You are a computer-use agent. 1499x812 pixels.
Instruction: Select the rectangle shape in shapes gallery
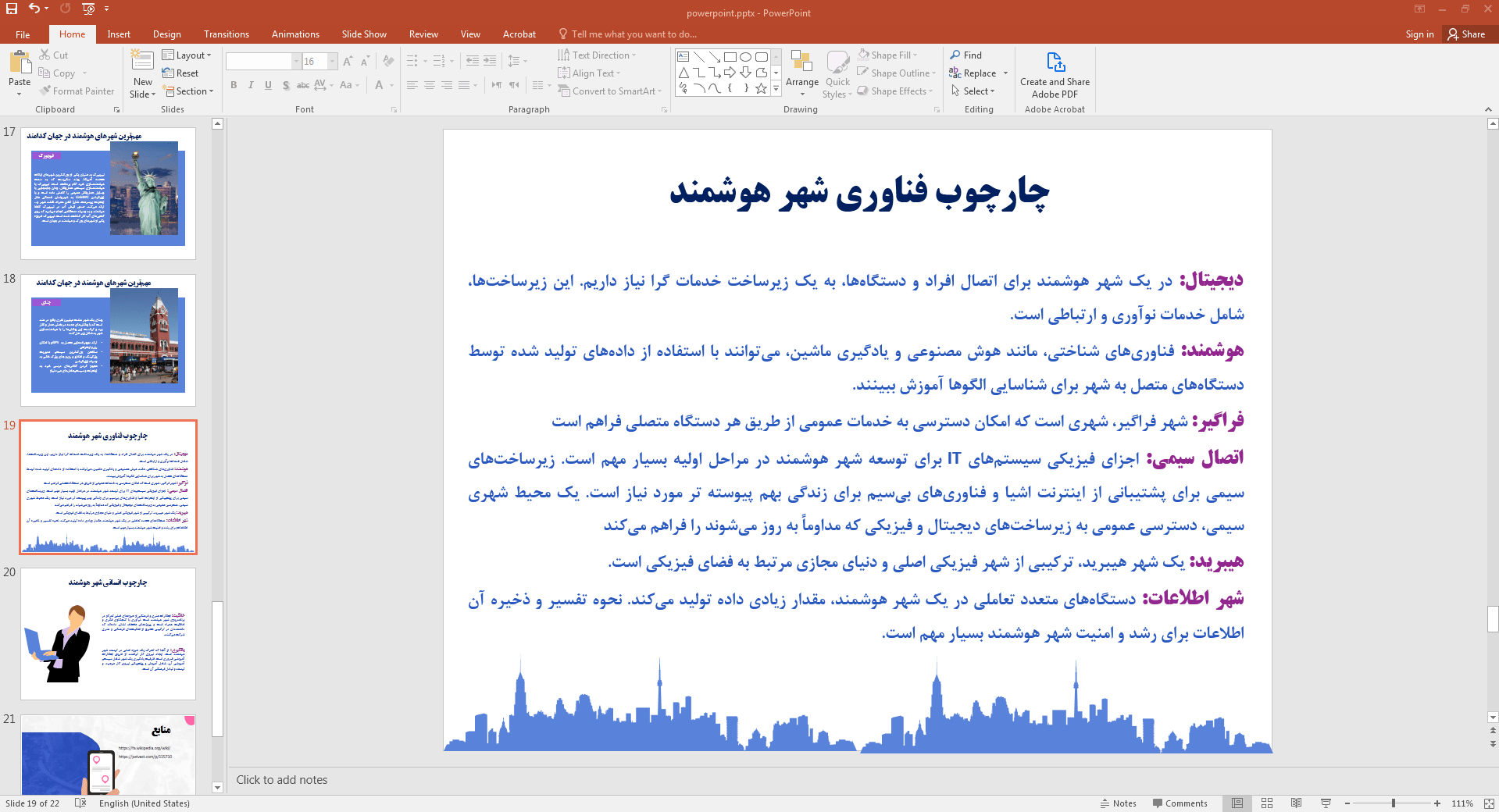pos(730,57)
